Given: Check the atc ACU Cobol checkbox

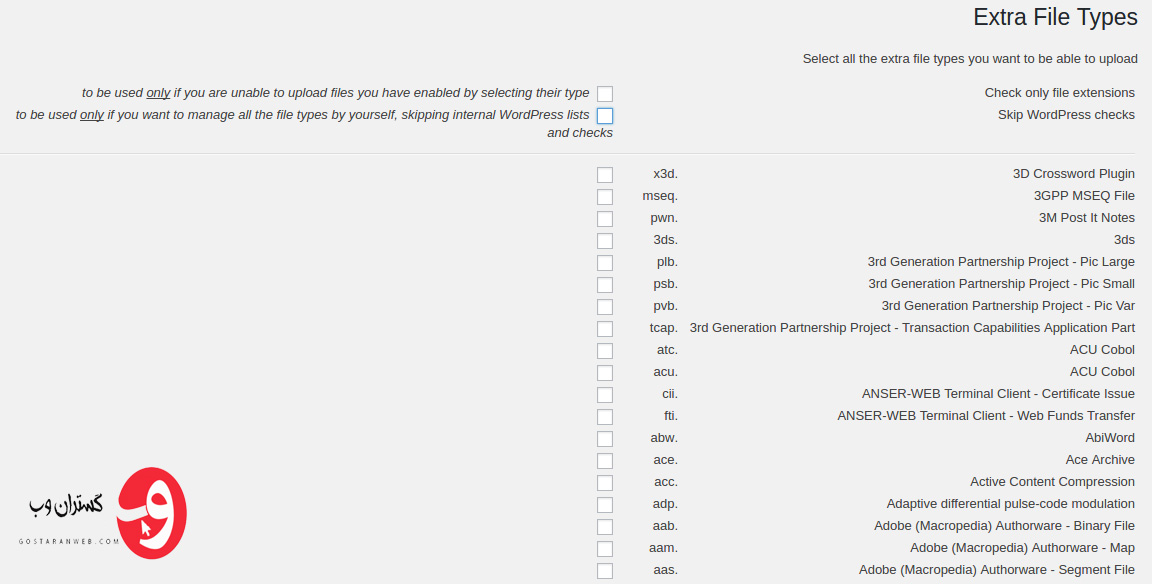Looking at the screenshot, I should [x=605, y=351].
